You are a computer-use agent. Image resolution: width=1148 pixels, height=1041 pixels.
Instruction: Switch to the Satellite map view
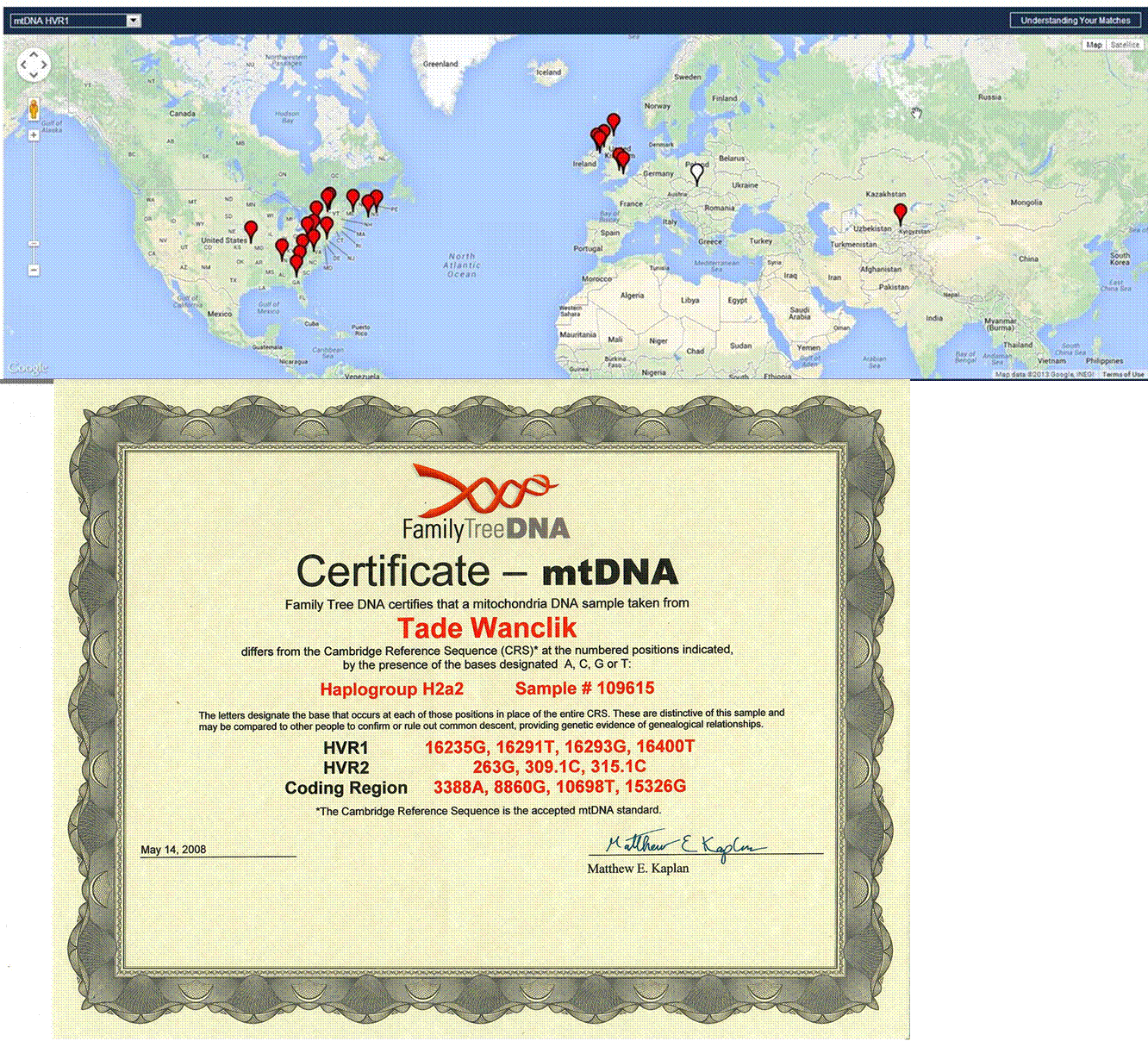1125,45
